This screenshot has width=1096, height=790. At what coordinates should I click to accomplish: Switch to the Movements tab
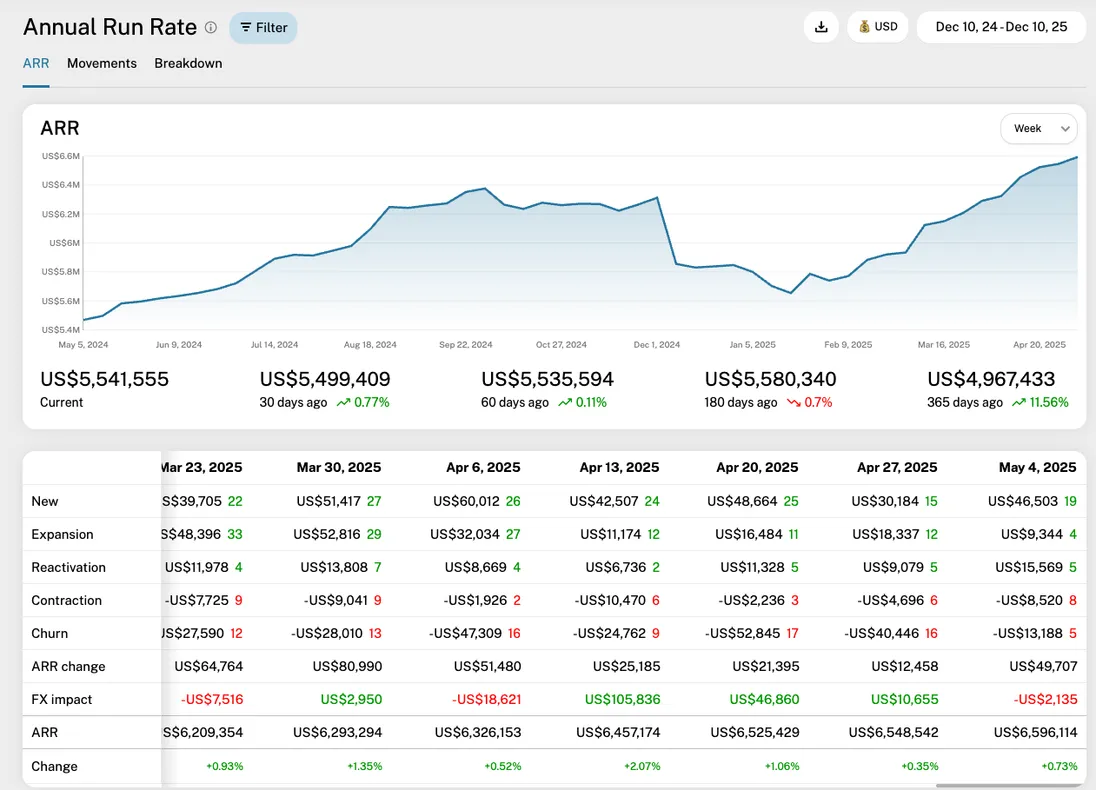pos(102,63)
